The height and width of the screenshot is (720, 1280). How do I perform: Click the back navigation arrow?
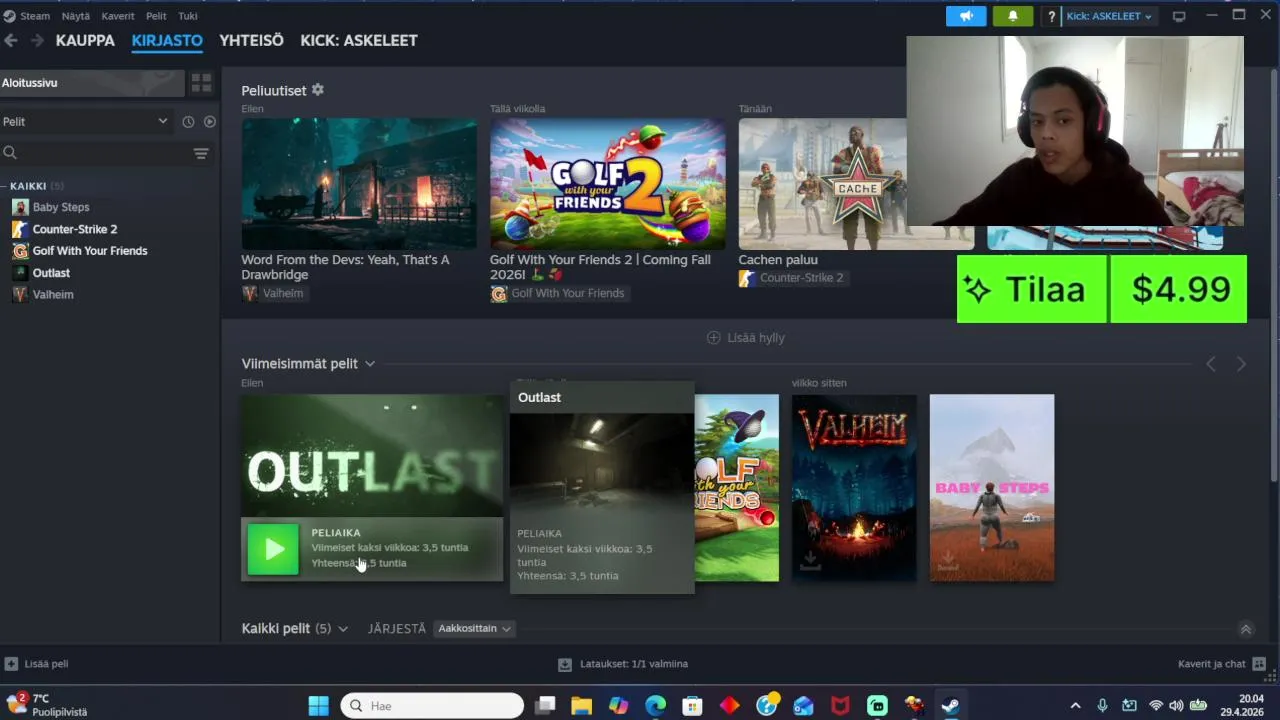[x=11, y=40]
